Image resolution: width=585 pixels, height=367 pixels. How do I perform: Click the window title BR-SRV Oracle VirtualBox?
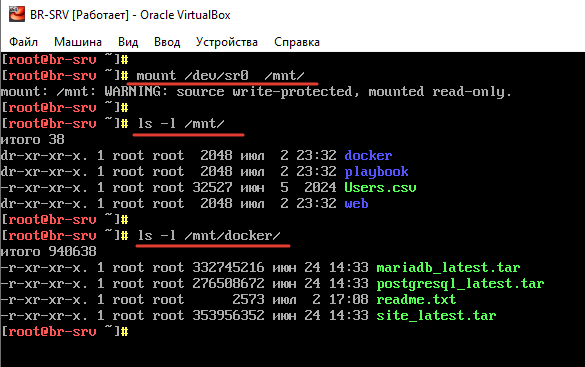pos(130,15)
